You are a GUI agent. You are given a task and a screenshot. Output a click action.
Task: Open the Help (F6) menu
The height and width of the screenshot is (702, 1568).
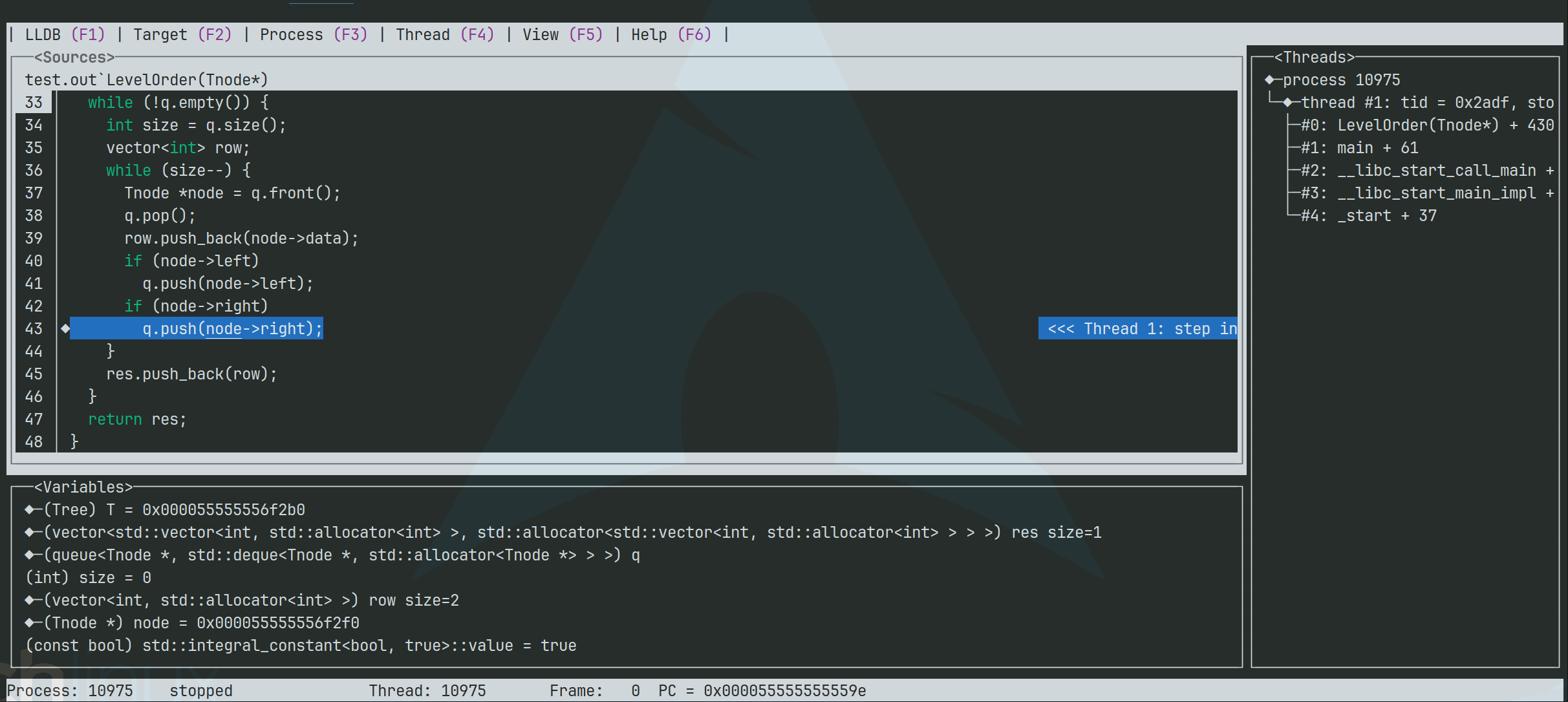pyautogui.click(x=671, y=34)
